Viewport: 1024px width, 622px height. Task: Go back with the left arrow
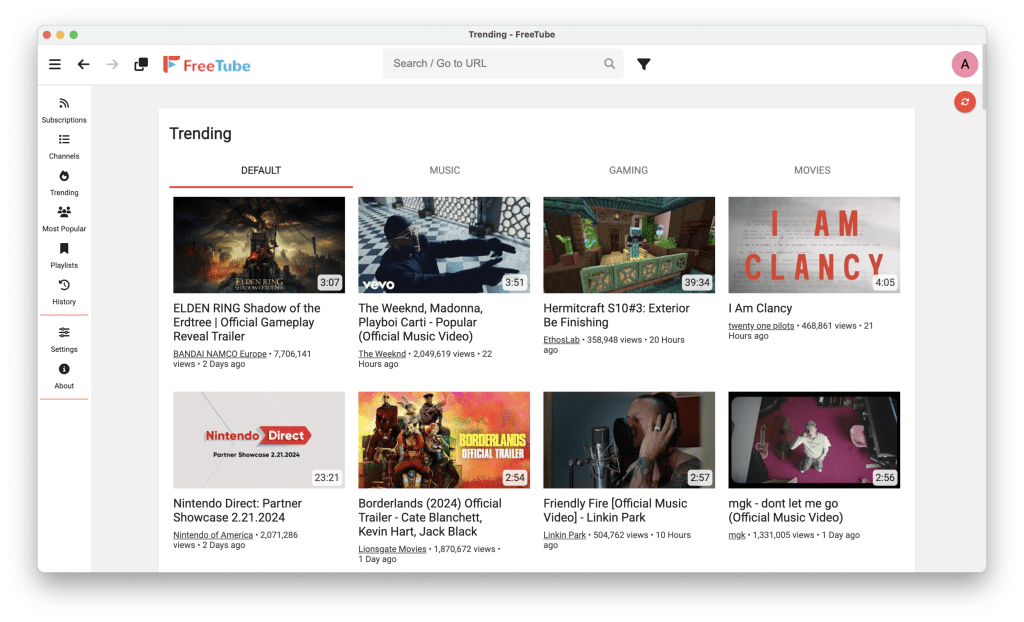click(x=84, y=64)
